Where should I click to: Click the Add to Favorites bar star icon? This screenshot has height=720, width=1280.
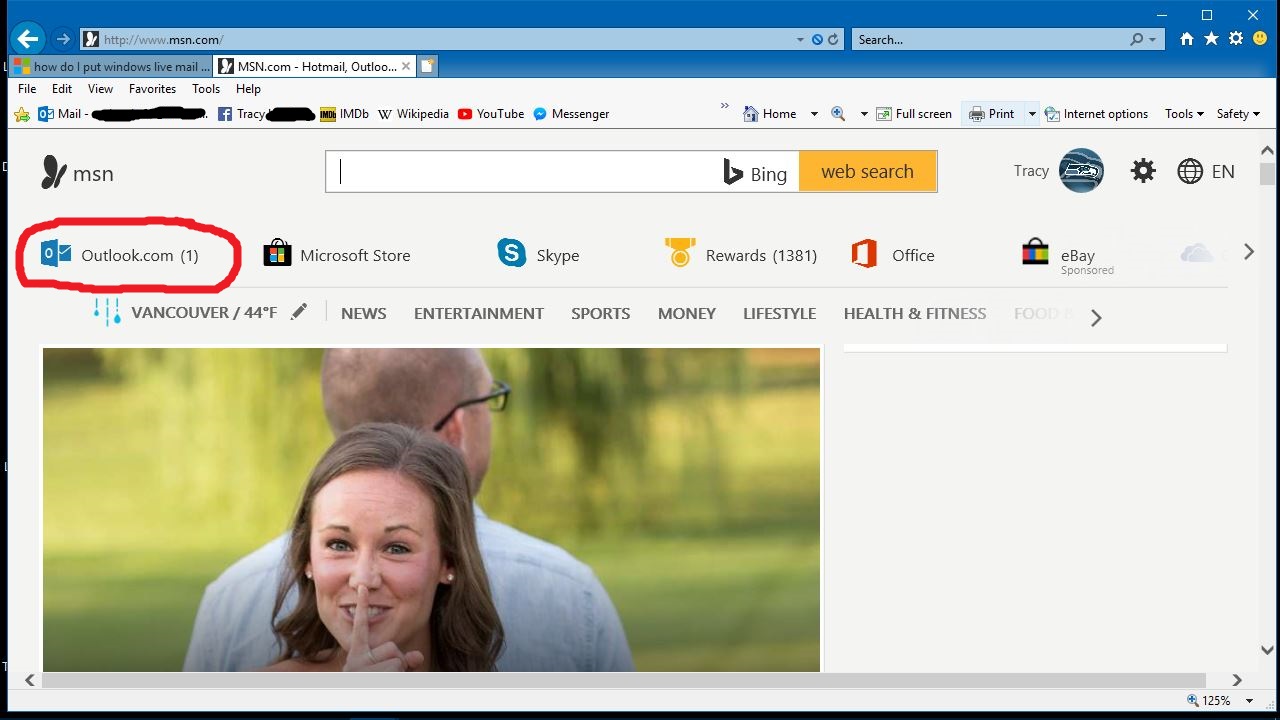click(22, 114)
